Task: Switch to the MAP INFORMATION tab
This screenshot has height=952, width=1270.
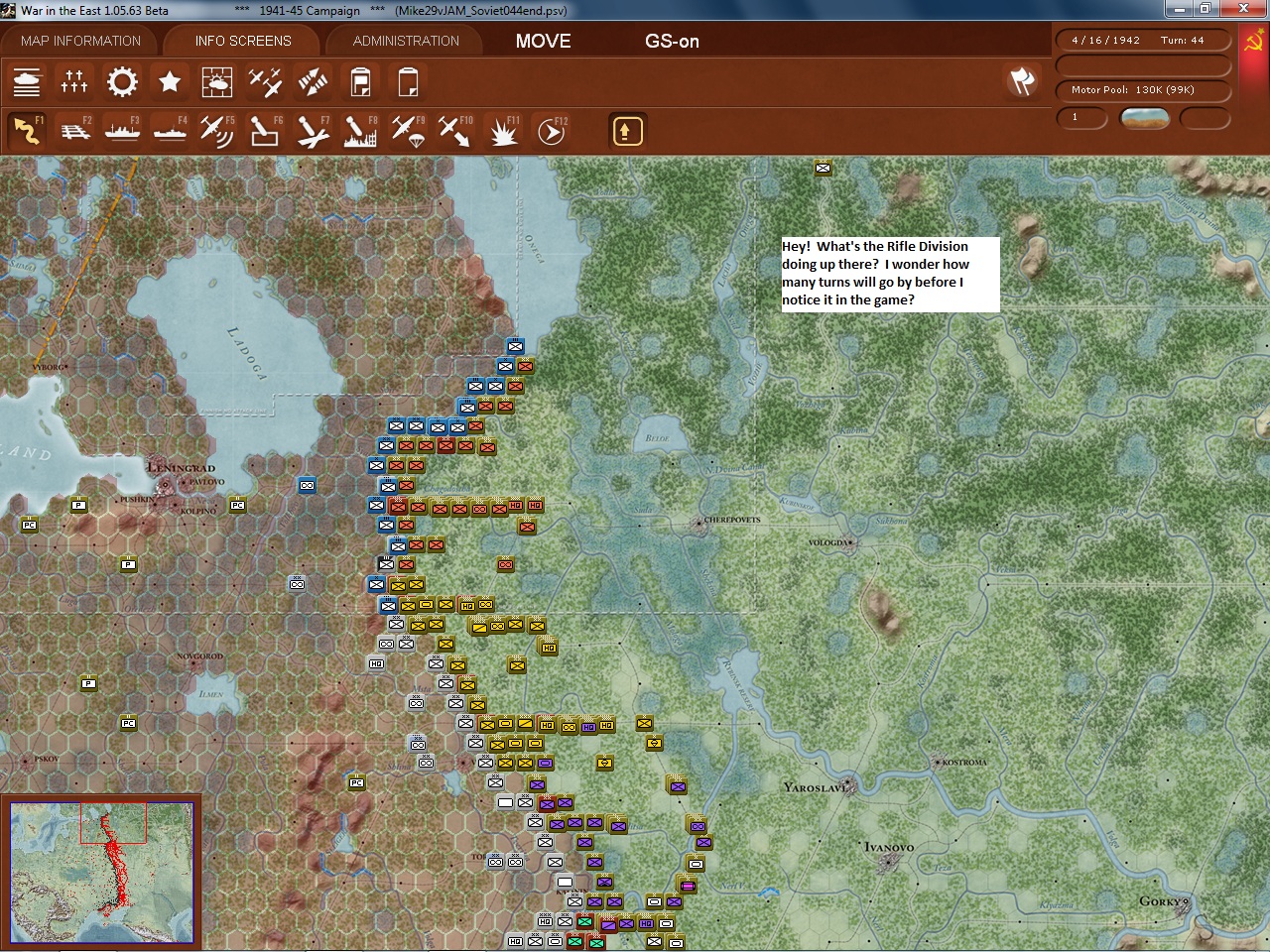Action: [x=80, y=41]
